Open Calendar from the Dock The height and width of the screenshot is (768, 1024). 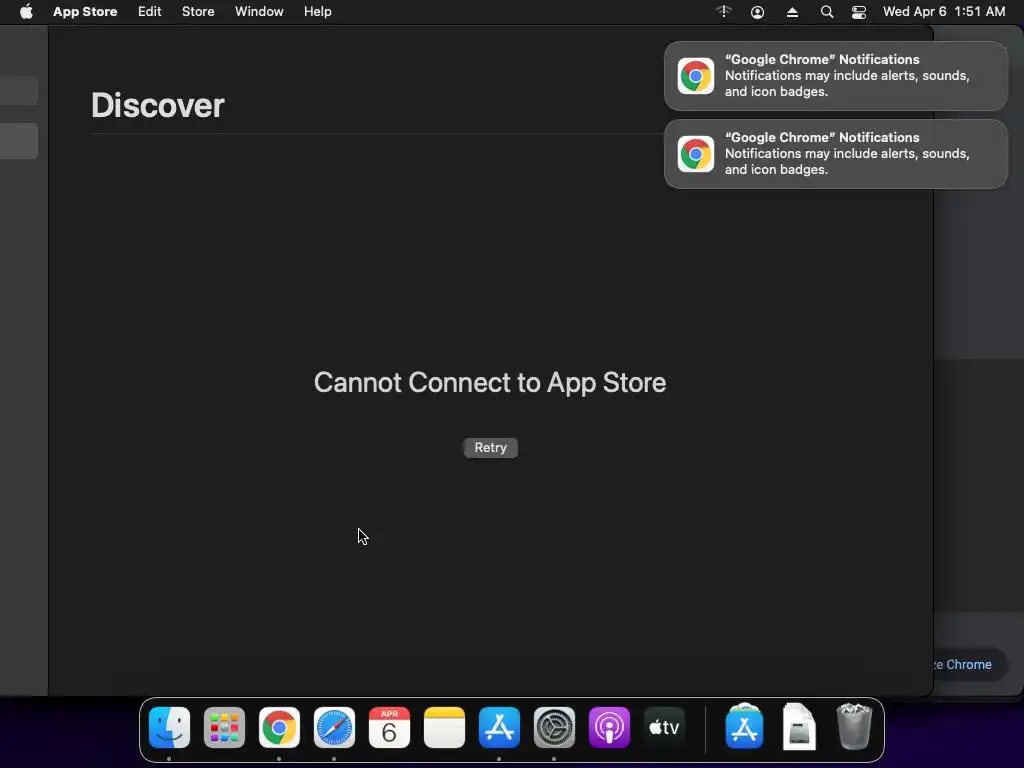click(x=389, y=728)
